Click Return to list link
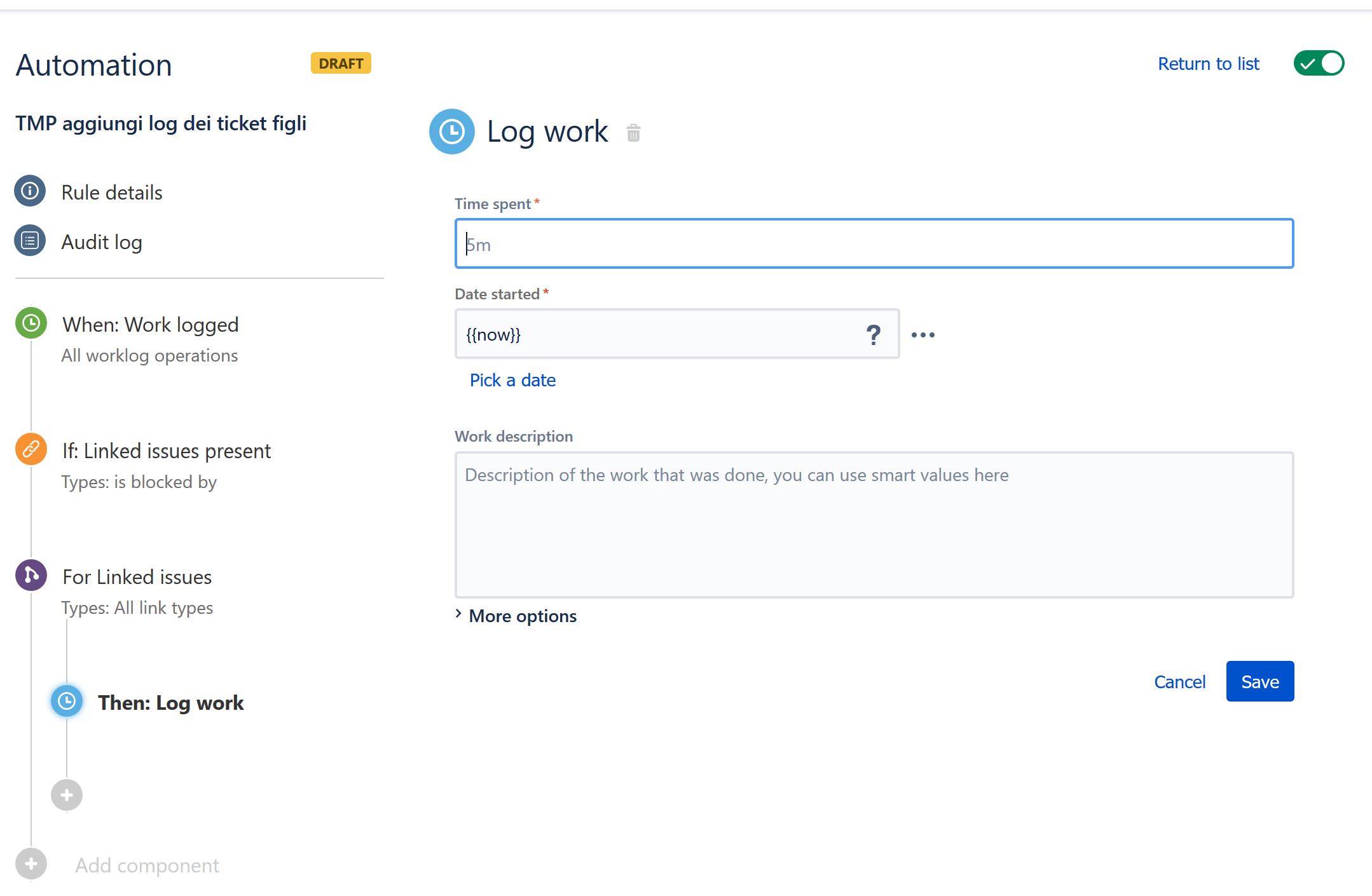 (x=1208, y=64)
